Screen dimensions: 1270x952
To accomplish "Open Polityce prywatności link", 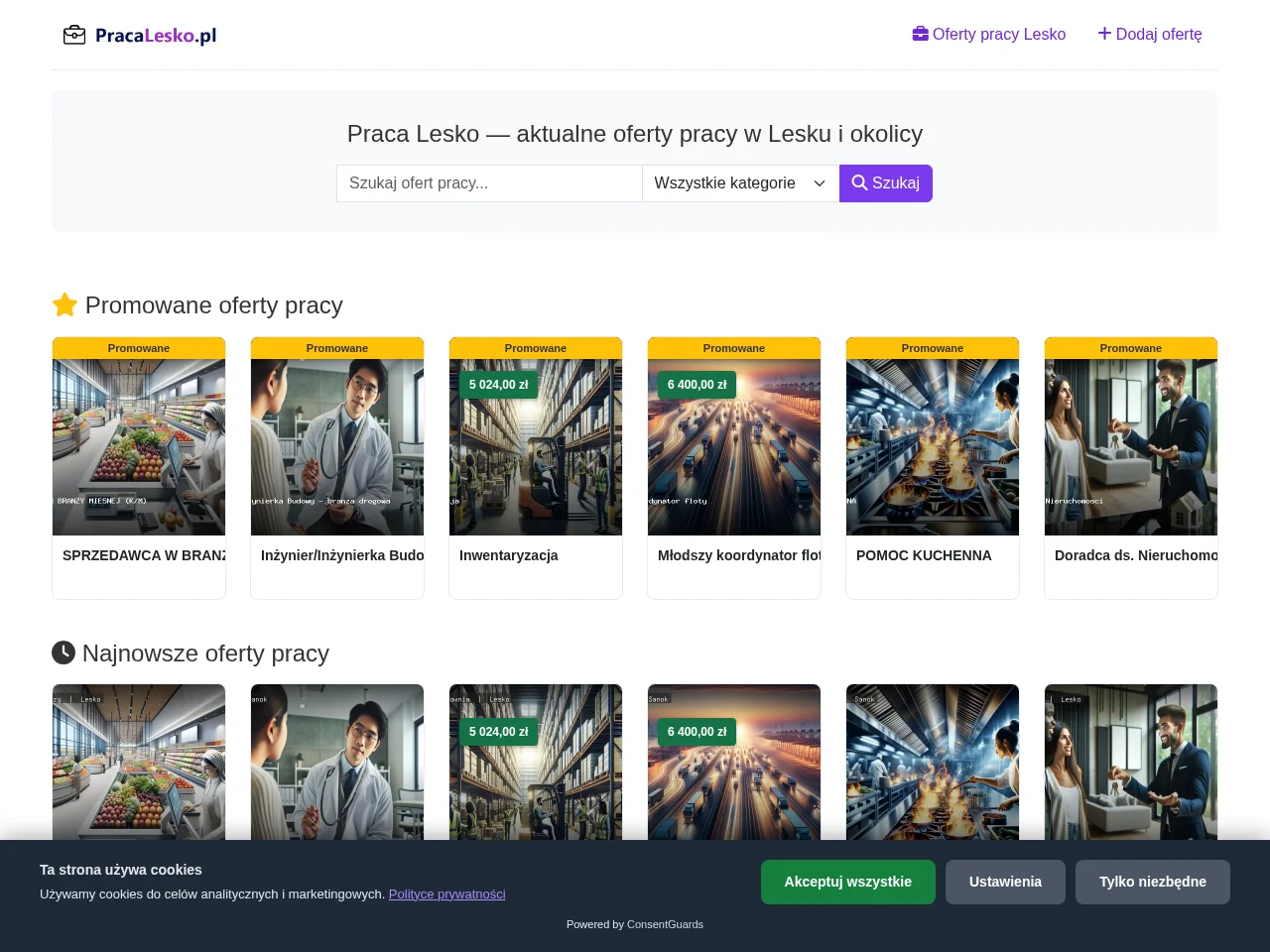I will click(x=447, y=893).
